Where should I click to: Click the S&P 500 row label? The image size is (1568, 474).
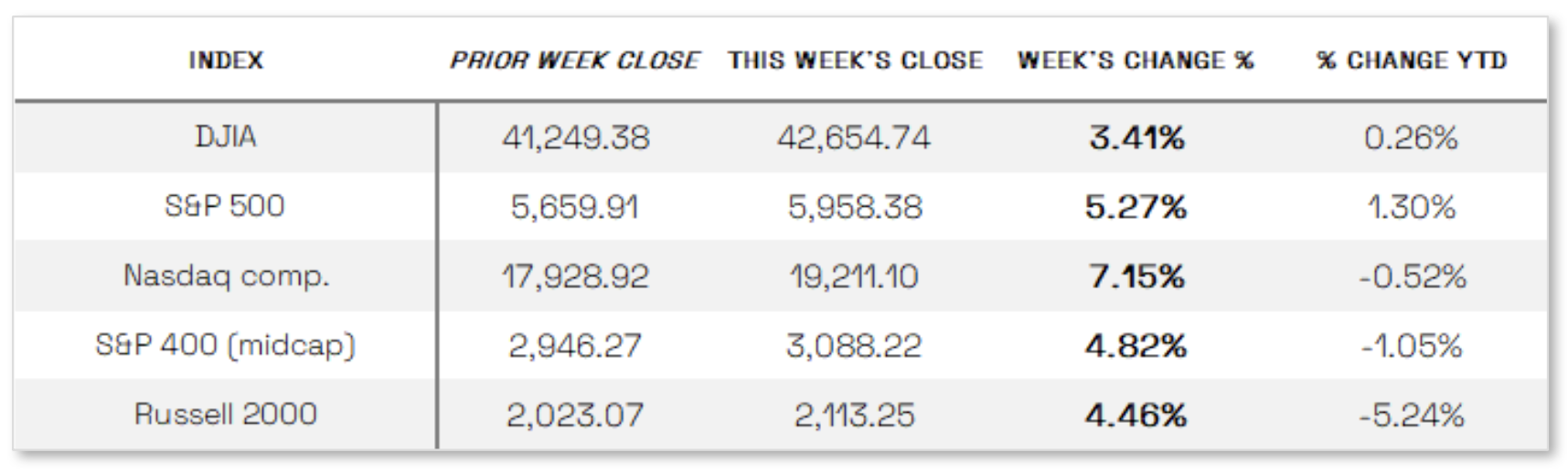tap(225, 206)
